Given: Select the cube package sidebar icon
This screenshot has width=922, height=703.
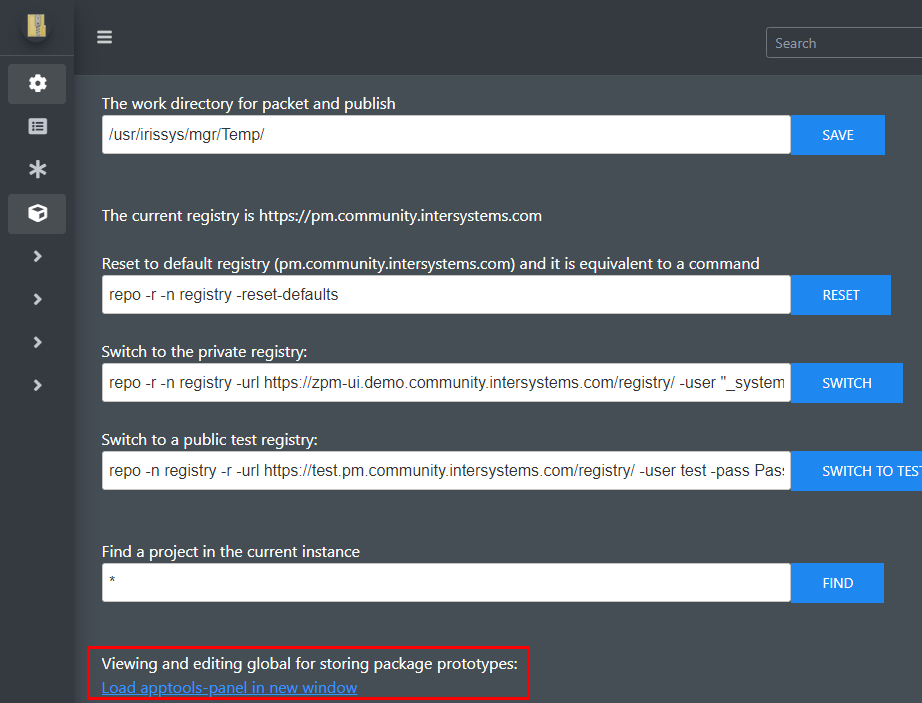Looking at the screenshot, I should click(37, 213).
